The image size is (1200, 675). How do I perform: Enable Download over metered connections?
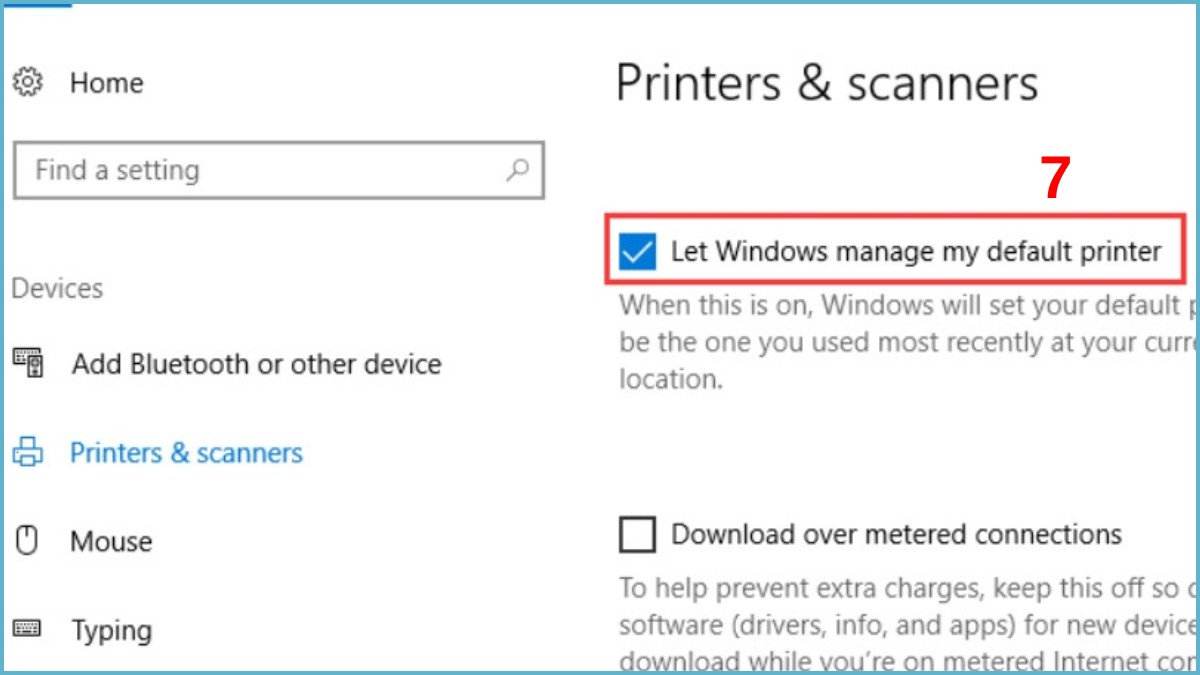636,534
